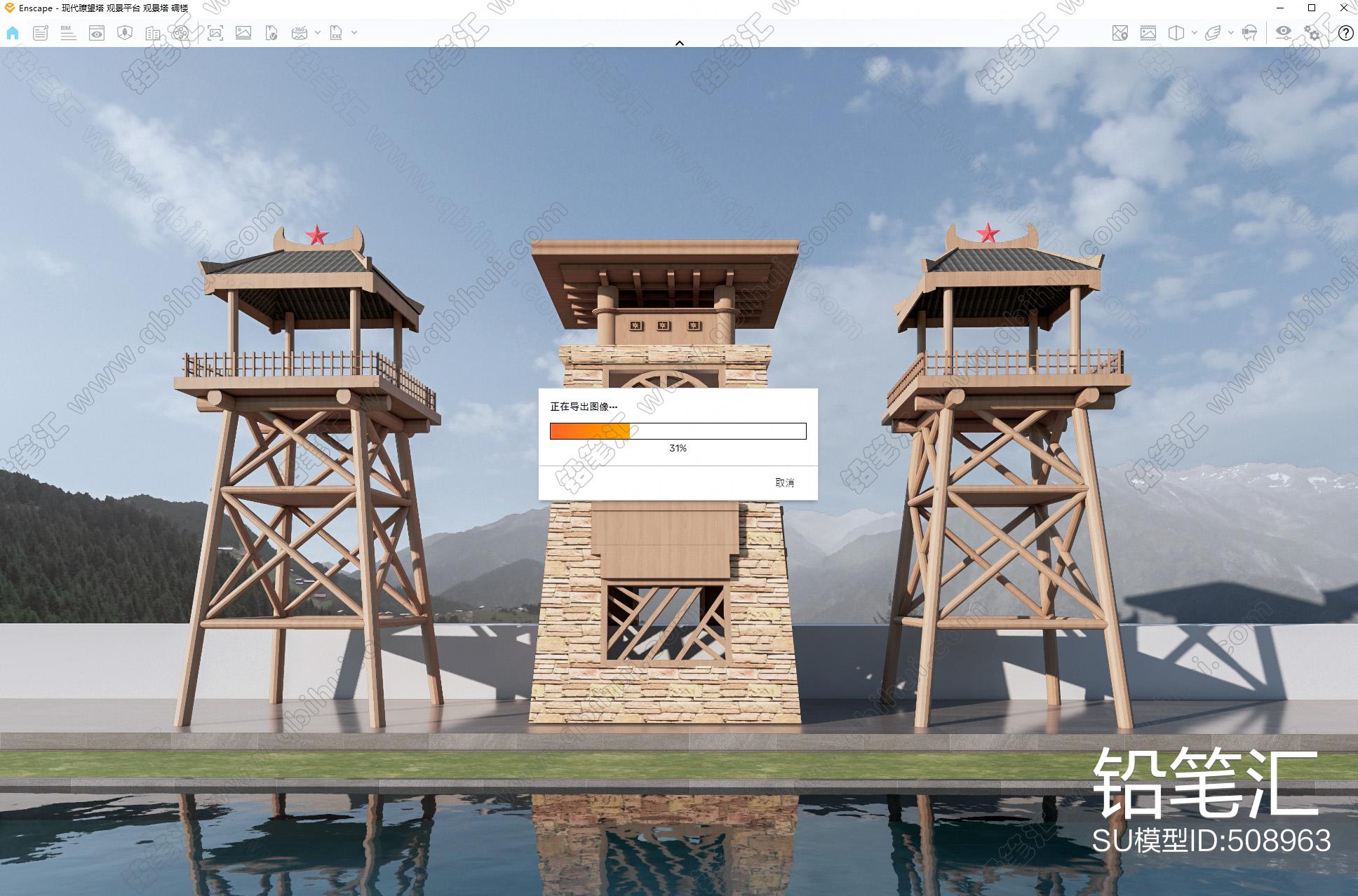Click the 360 Panorama render icon
This screenshot has width=1358, height=896.
click(300, 33)
